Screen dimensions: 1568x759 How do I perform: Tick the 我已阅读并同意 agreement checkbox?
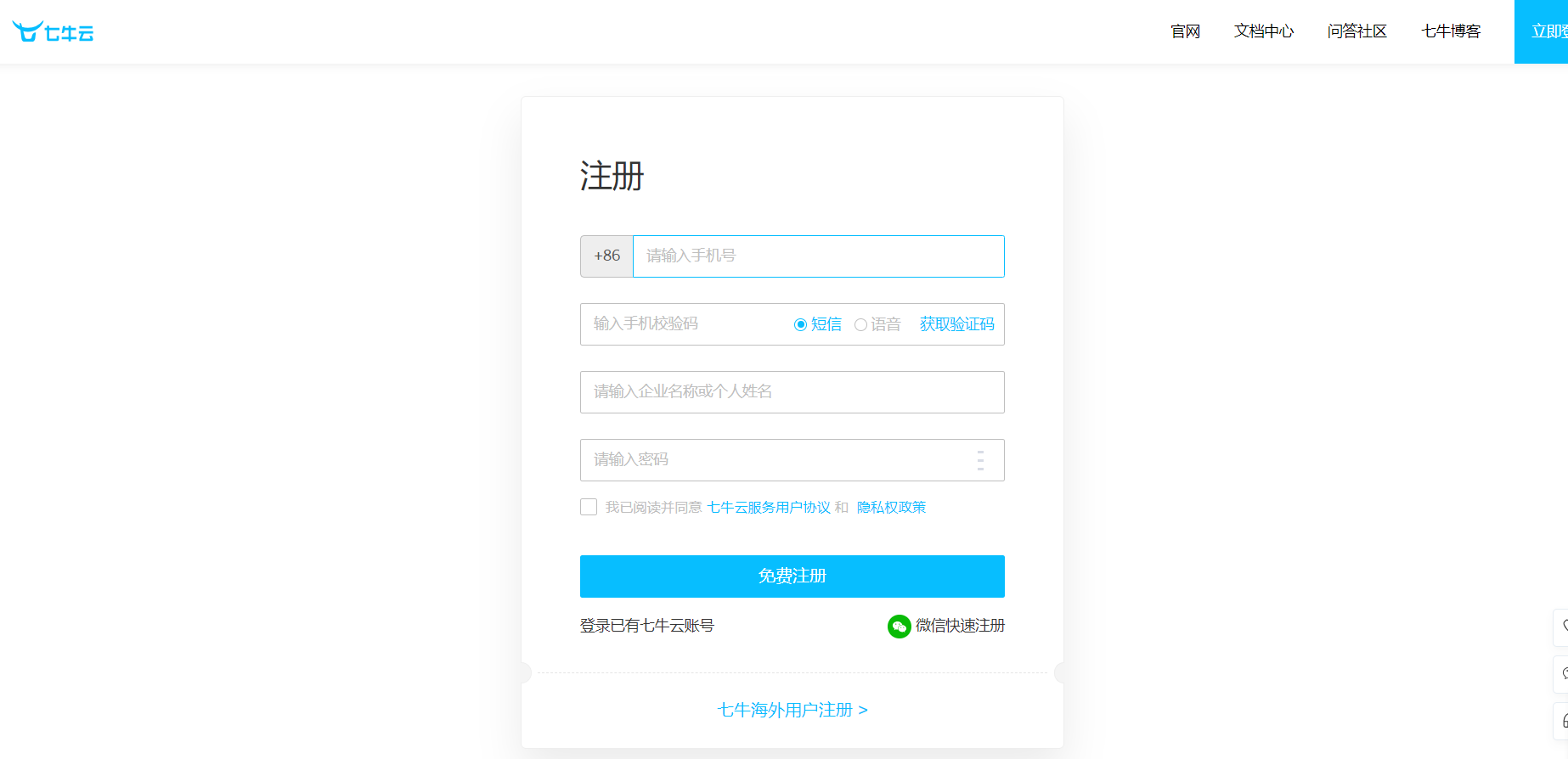589,507
